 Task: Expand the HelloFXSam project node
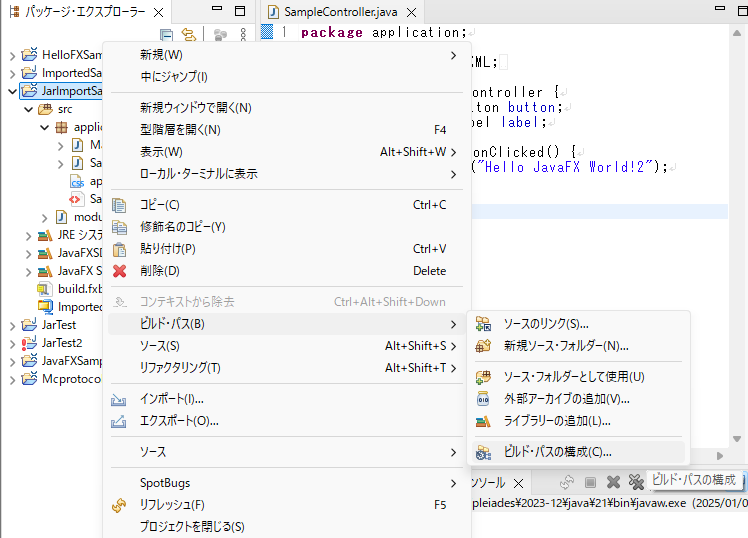[x=12, y=56]
